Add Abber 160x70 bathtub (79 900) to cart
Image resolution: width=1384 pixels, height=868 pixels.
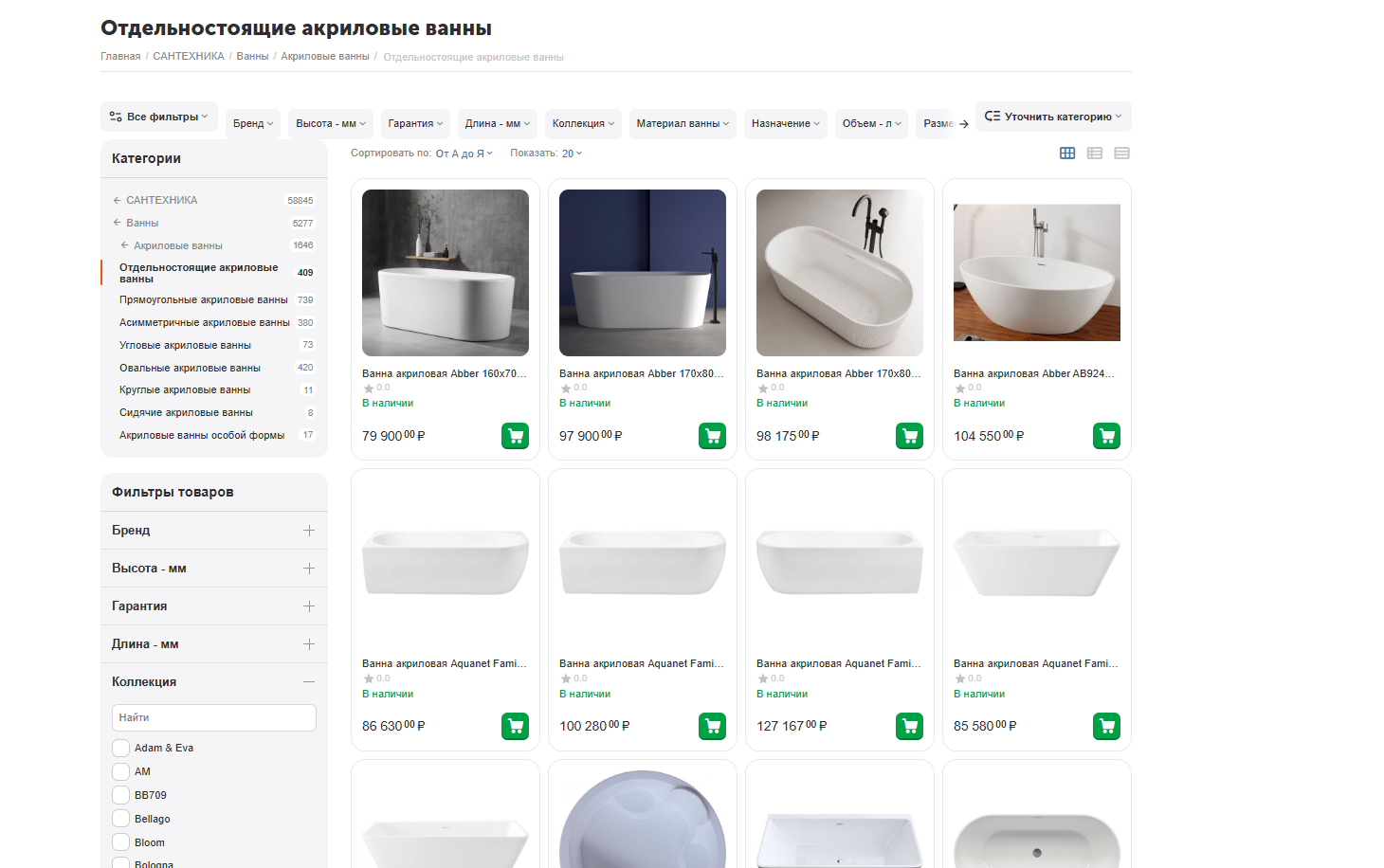pos(516,436)
